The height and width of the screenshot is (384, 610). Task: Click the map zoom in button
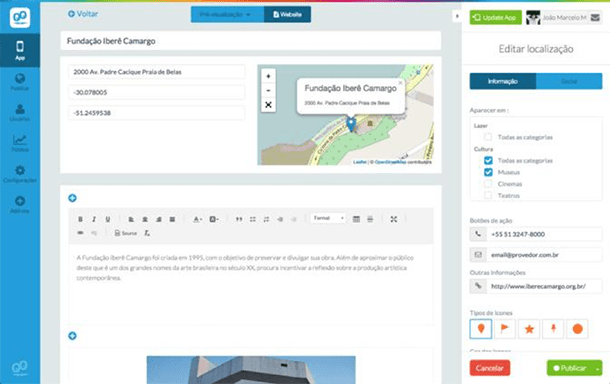pos(268,76)
